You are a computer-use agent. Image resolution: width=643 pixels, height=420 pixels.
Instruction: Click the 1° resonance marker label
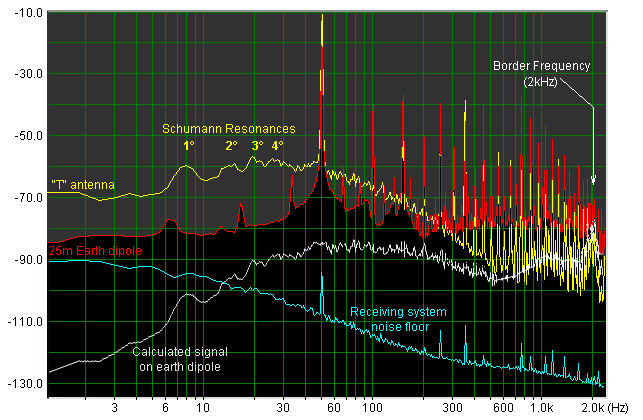point(189,146)
